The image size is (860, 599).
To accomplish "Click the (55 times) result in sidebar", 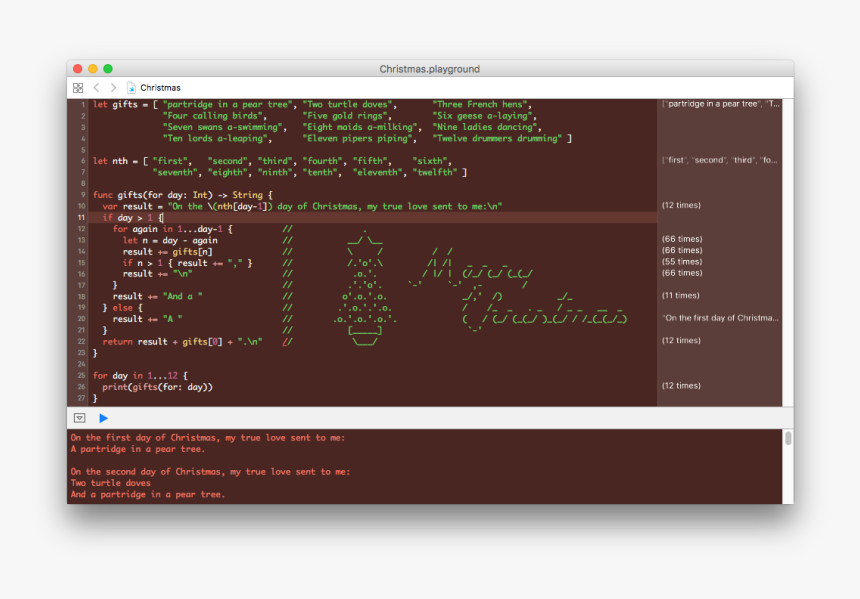I will tap(682, 262).
